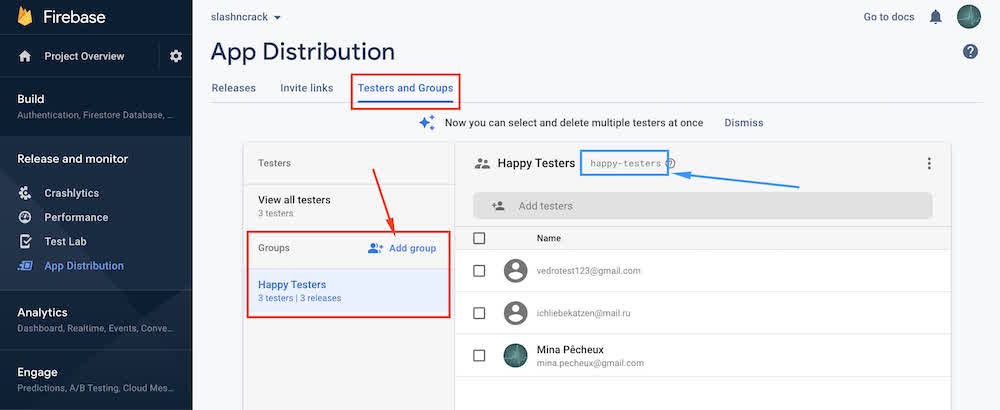Open Project Overview home icon
This screenshot has width=1000, height=410.
pyautogui.click(x=25, y=56)
